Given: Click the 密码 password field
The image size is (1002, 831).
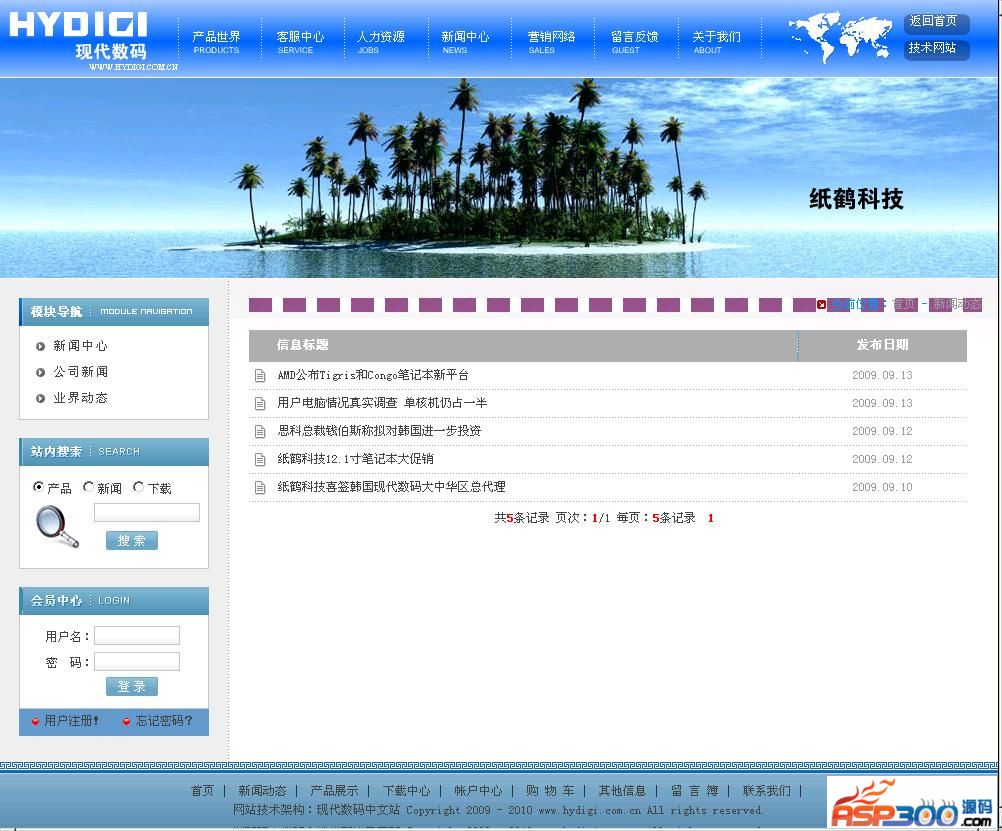Looking at the screenshot, I should point(137,662).
